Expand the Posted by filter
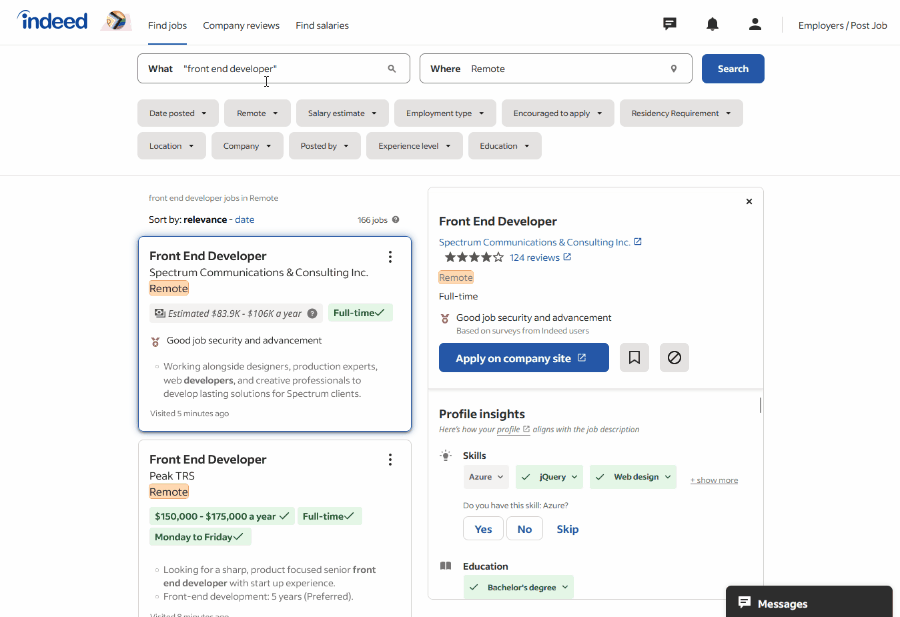 324,146
